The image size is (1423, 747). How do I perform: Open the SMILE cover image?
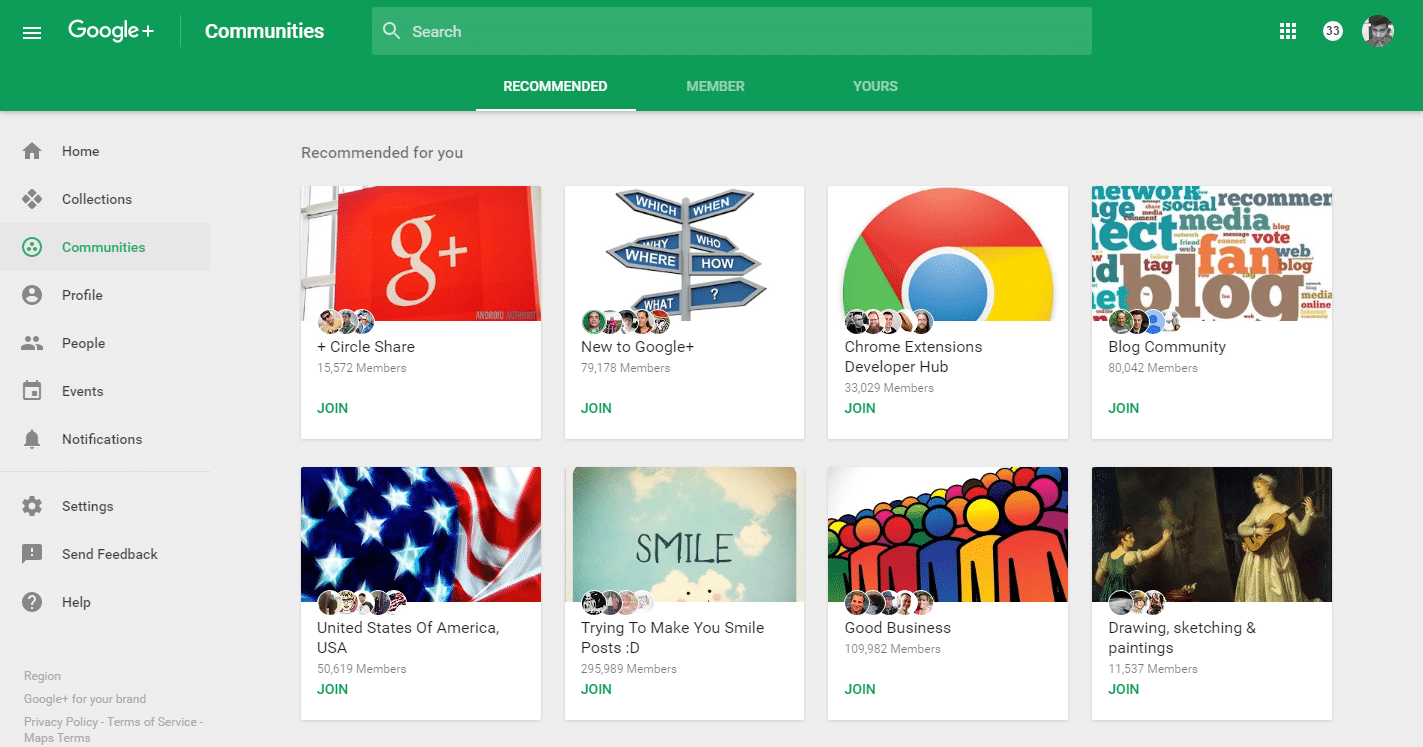685,534
